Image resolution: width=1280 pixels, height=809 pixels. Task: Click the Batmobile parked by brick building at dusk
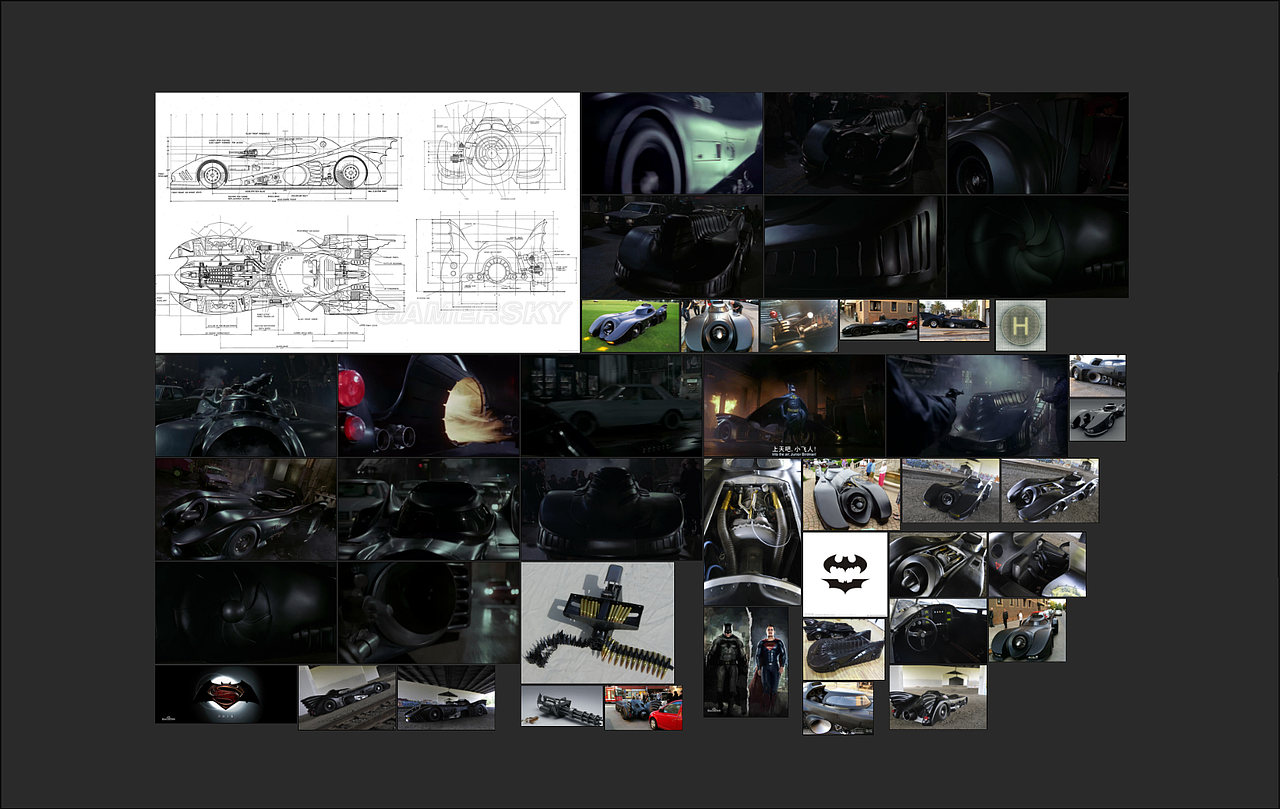pyautogui.click(x=878, y=320)
